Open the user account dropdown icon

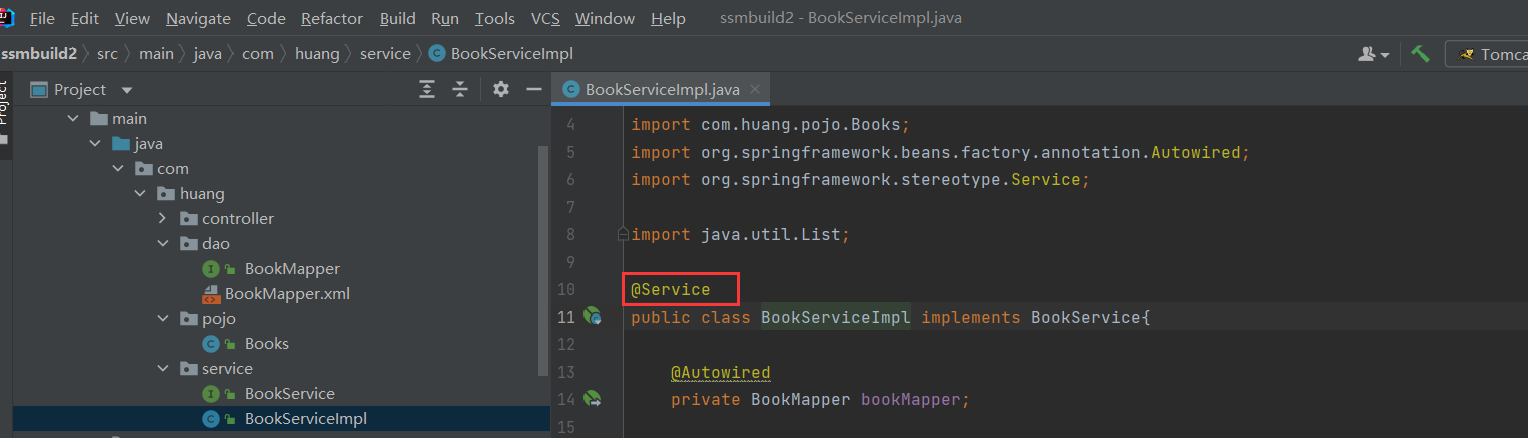tap(1374, 54)
